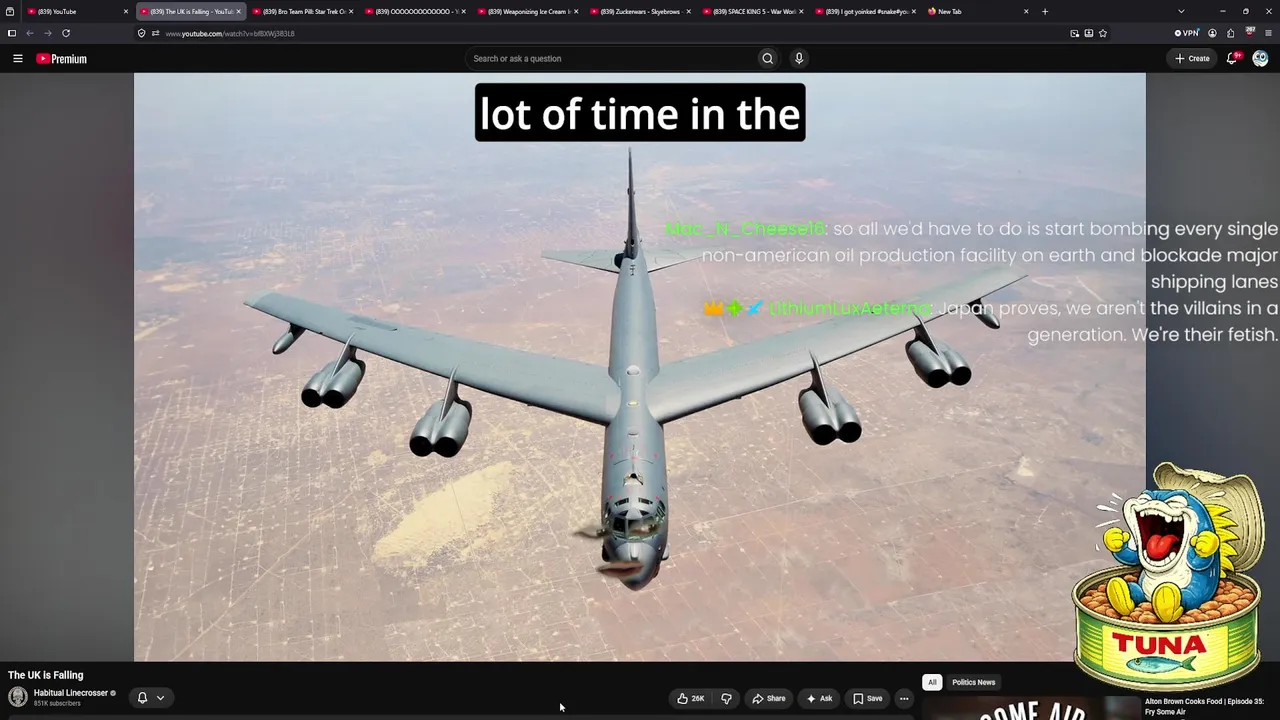1280x720 pixels.
Task: Open the browser profile account icon
Action: pos(1212,33)
